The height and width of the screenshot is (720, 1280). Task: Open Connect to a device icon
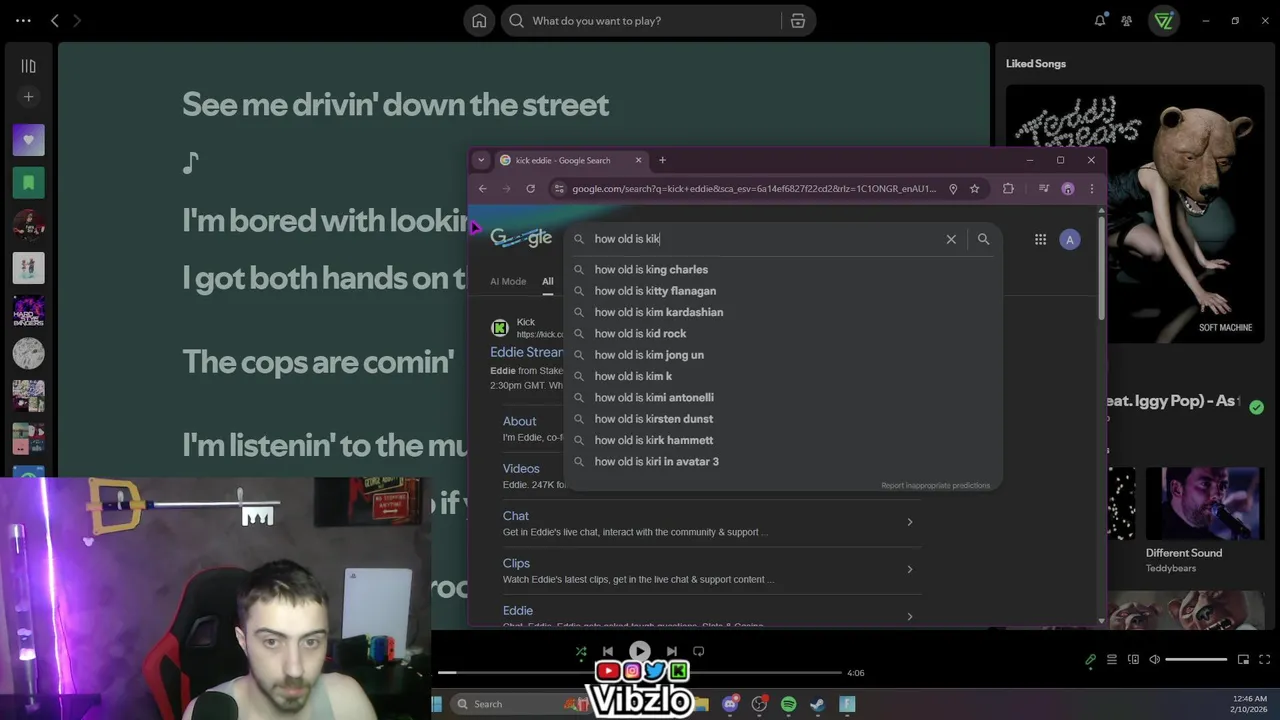click(1133, 660)
